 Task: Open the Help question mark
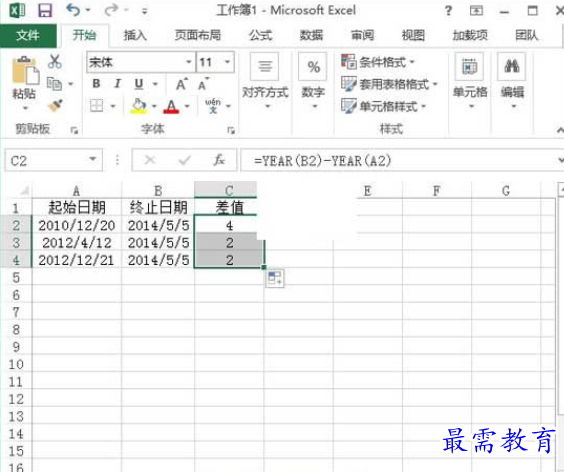click(x=448, y=11)
